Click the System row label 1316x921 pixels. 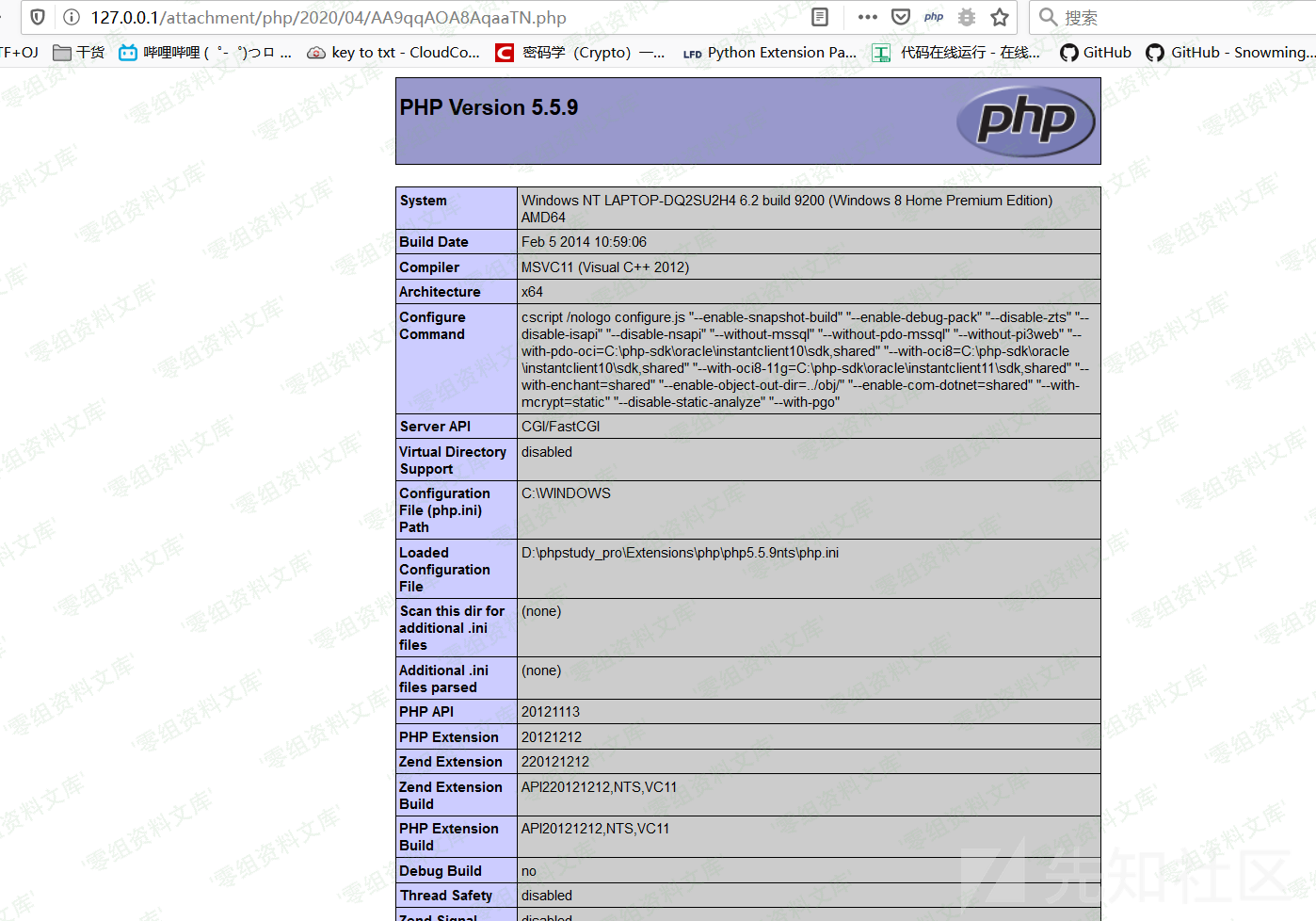tap(424, 201)
